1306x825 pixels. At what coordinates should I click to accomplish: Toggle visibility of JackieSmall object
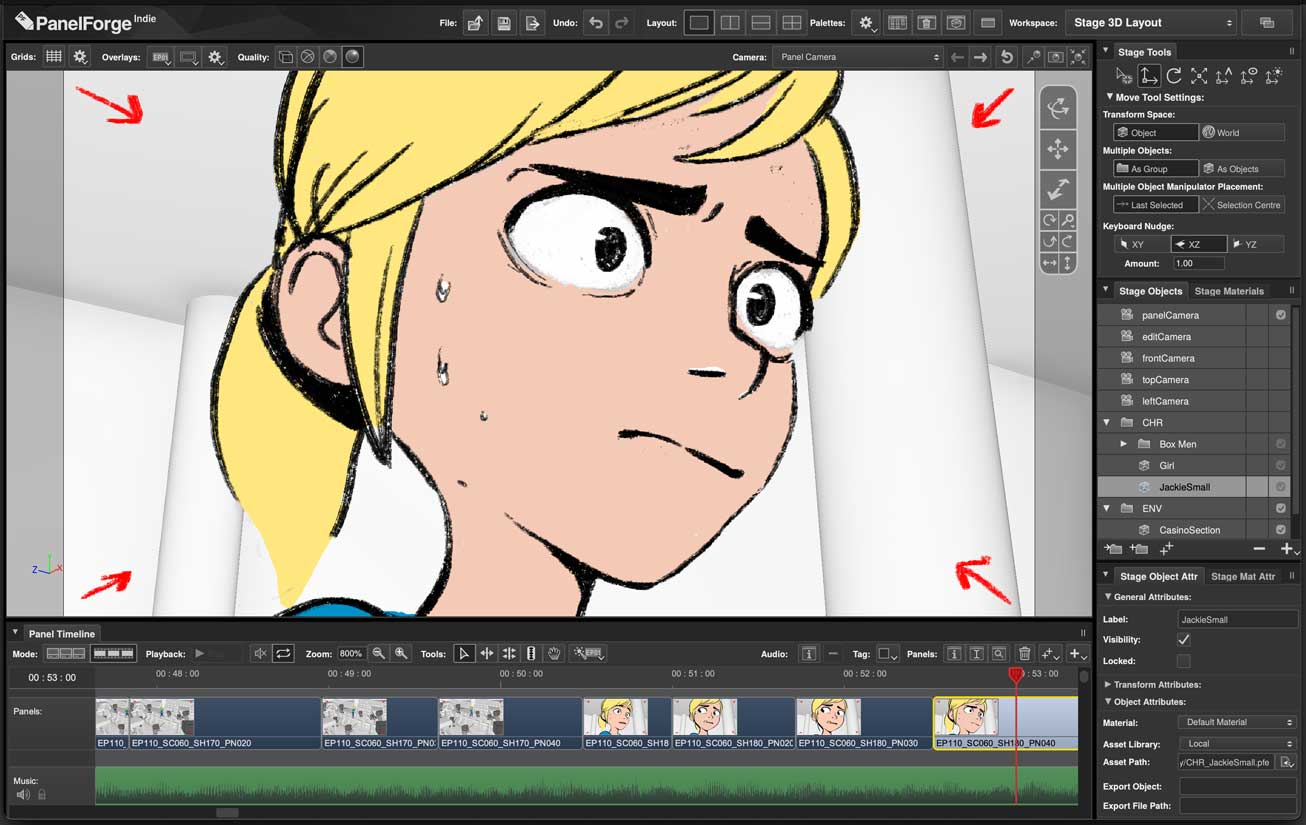1280,487
